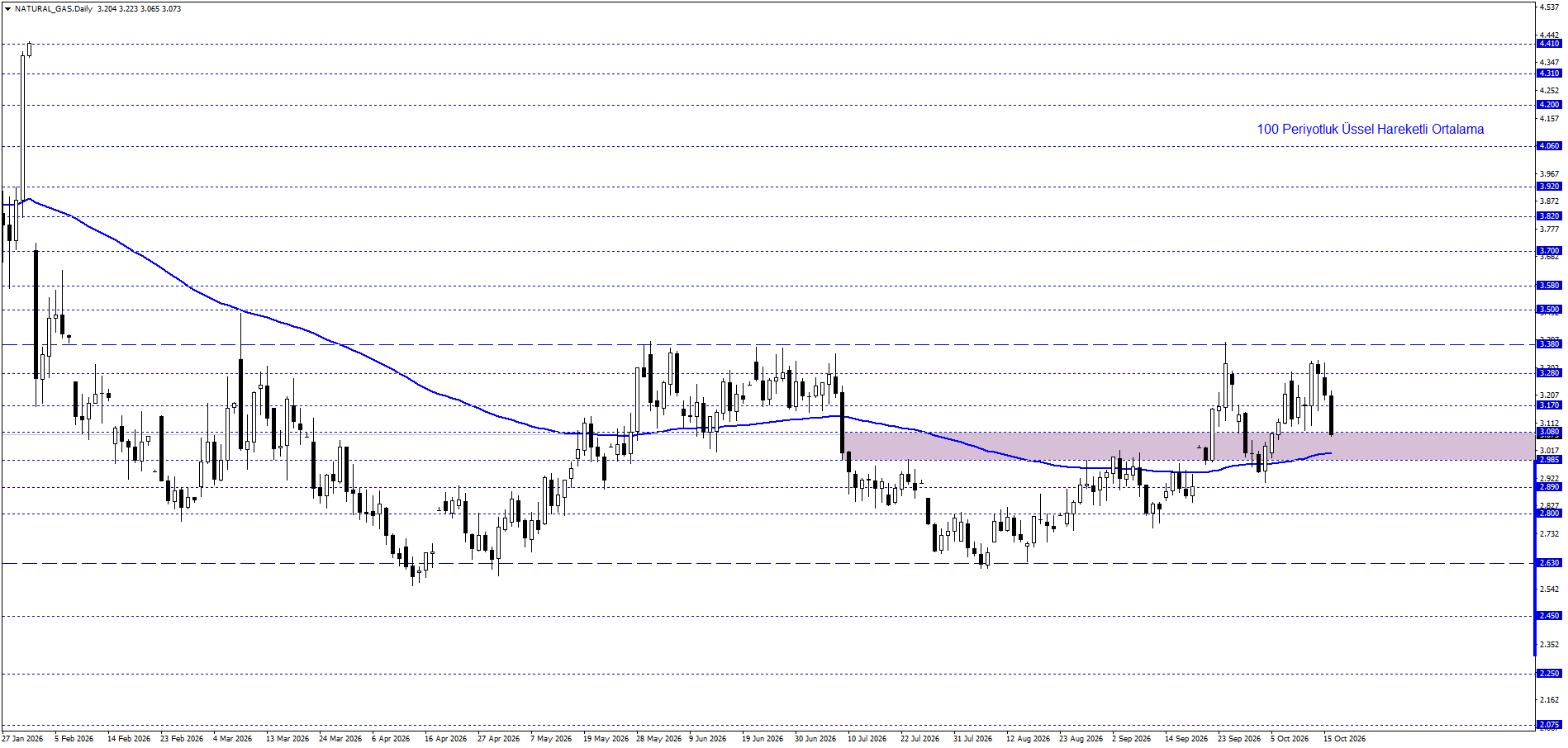Select the 30 Jun 2026 date label
This screenshot has width=1568, height=748.
pyautogui.click(x=815, y=739)
